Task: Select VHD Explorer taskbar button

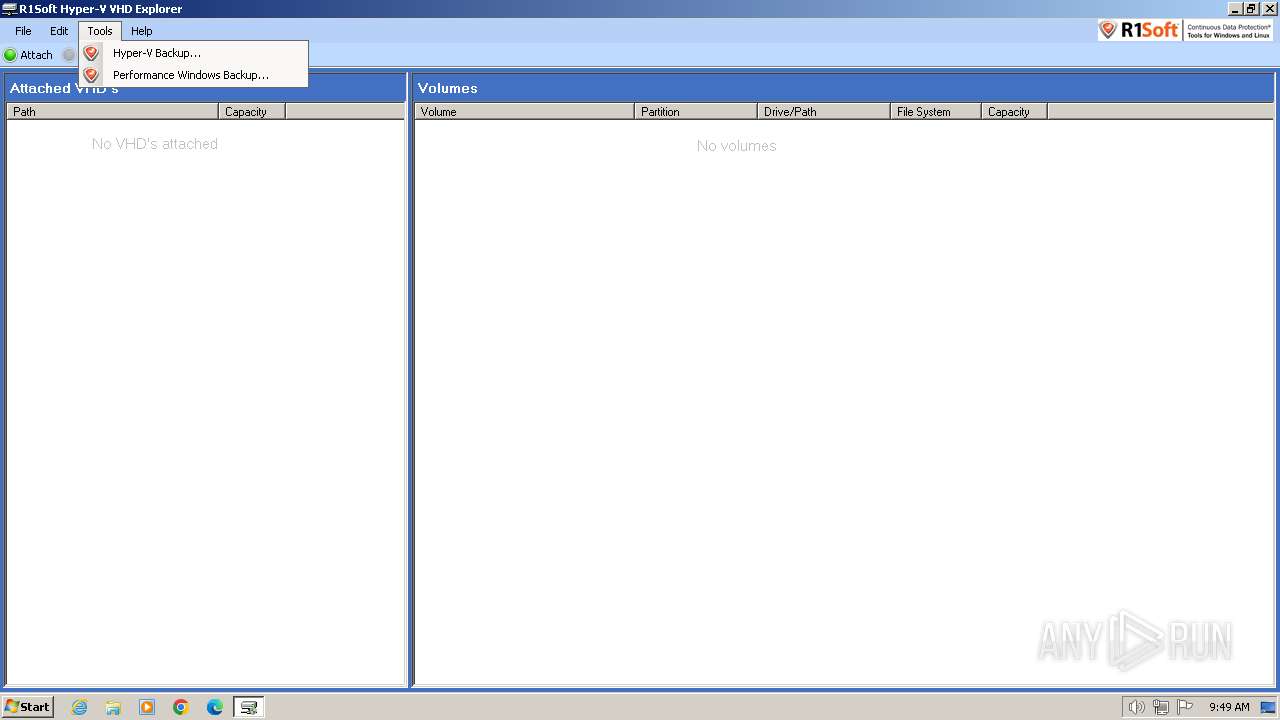Action: (249, 707)
